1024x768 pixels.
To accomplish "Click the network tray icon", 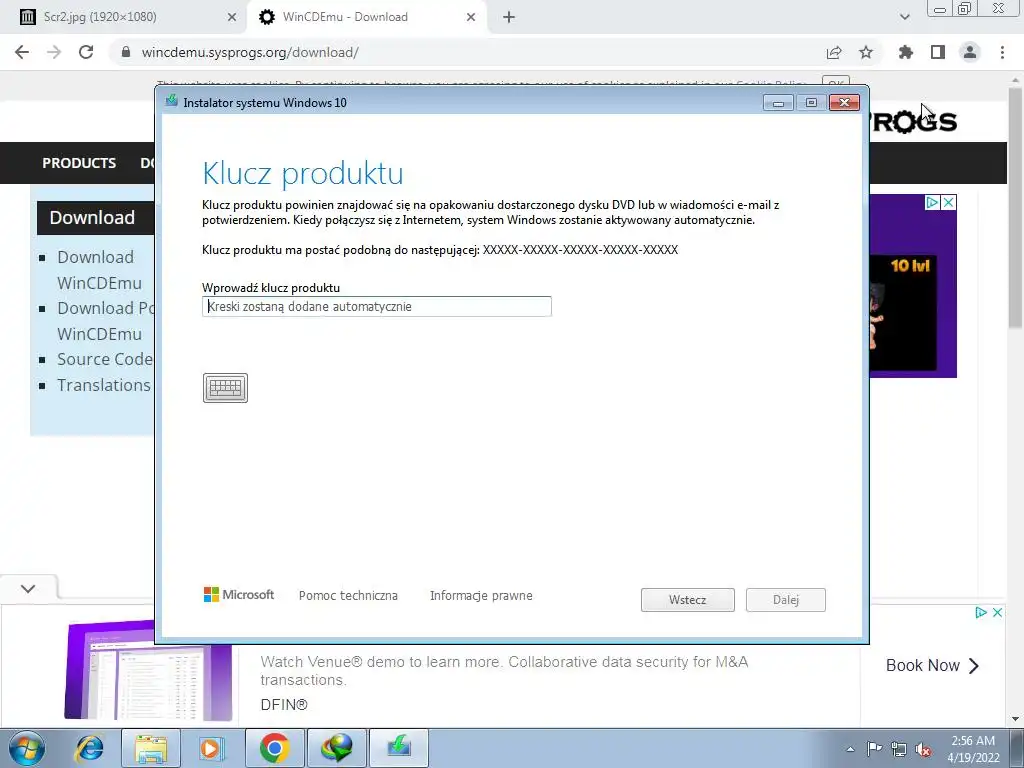I will (x=899, y=749).
